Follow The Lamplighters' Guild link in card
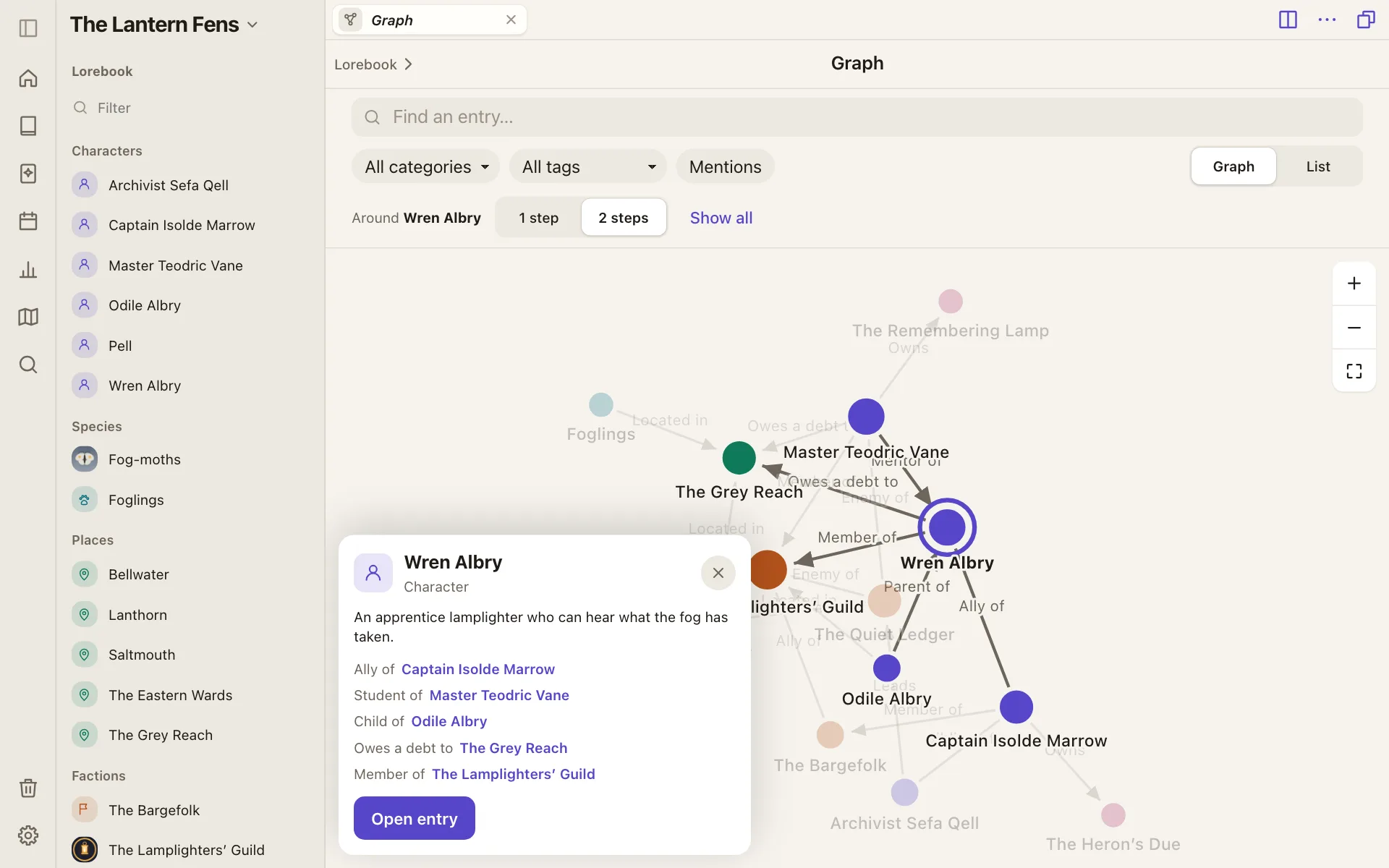This screenshot has height=868, width=1389. click(514, 774)
